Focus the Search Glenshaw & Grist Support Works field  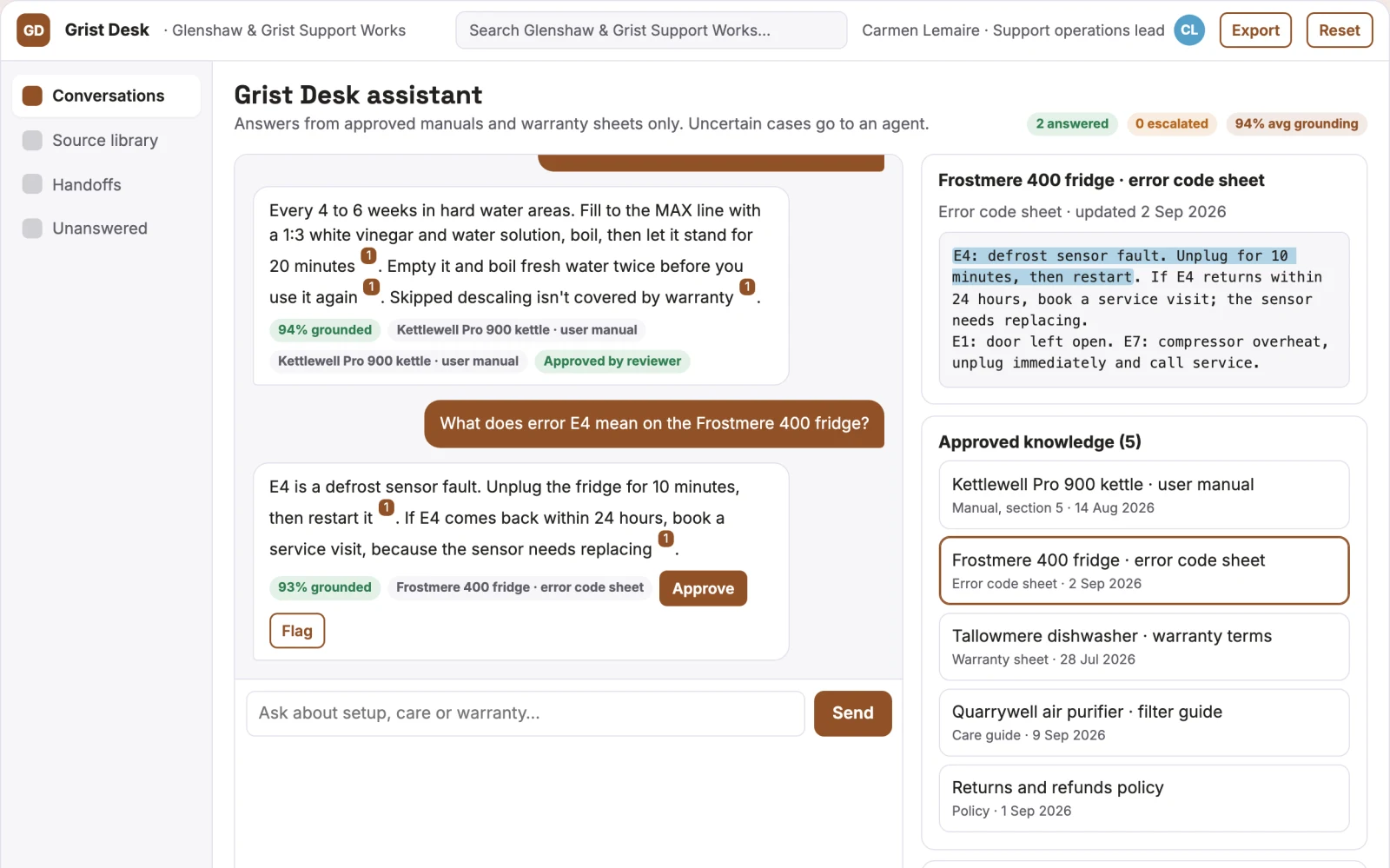[651, 30]
